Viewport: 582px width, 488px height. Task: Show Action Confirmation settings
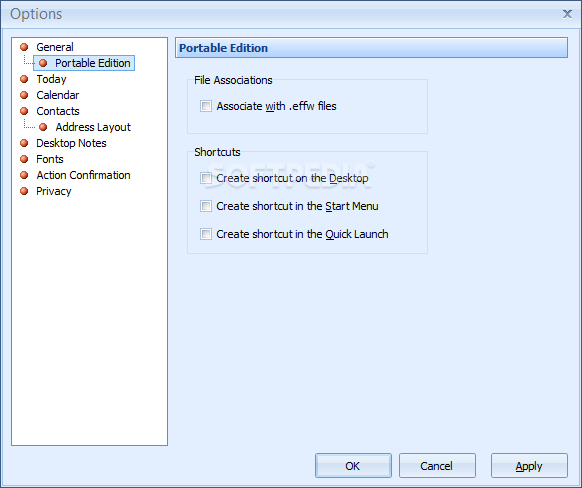coord(83,175)
